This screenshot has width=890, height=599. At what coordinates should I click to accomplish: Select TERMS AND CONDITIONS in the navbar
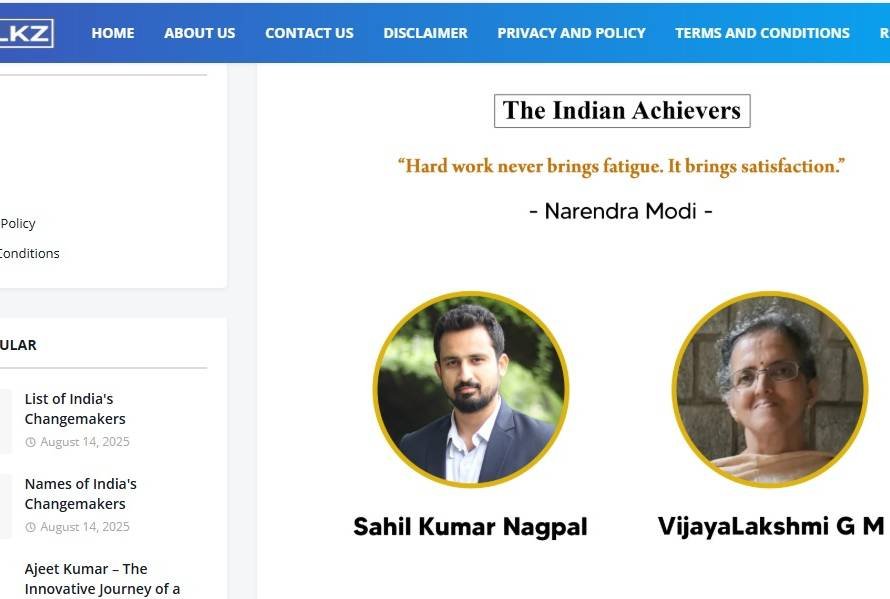pyautogui.click(x=762, y=33)
